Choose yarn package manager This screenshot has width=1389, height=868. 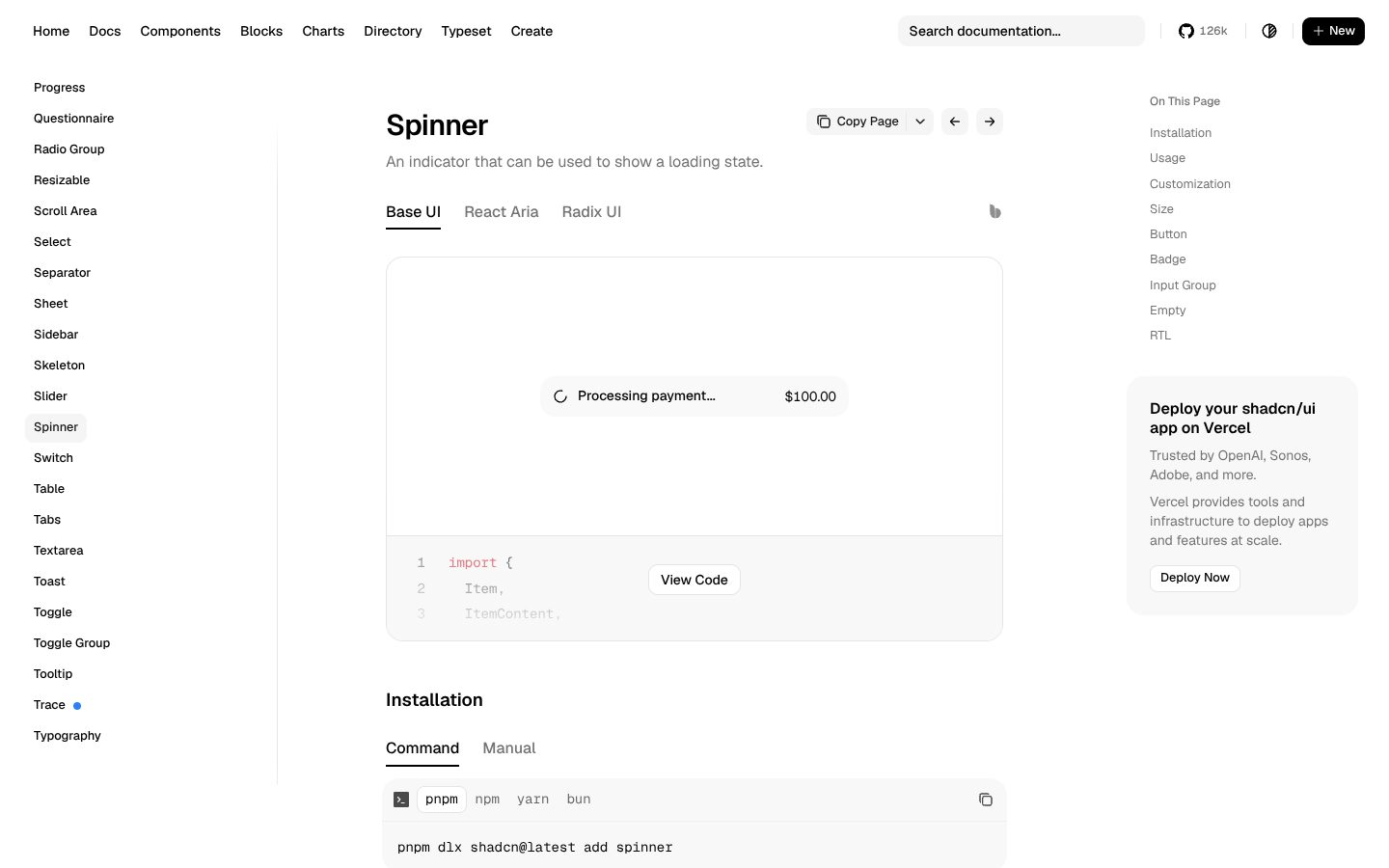[x=532, y=800]
